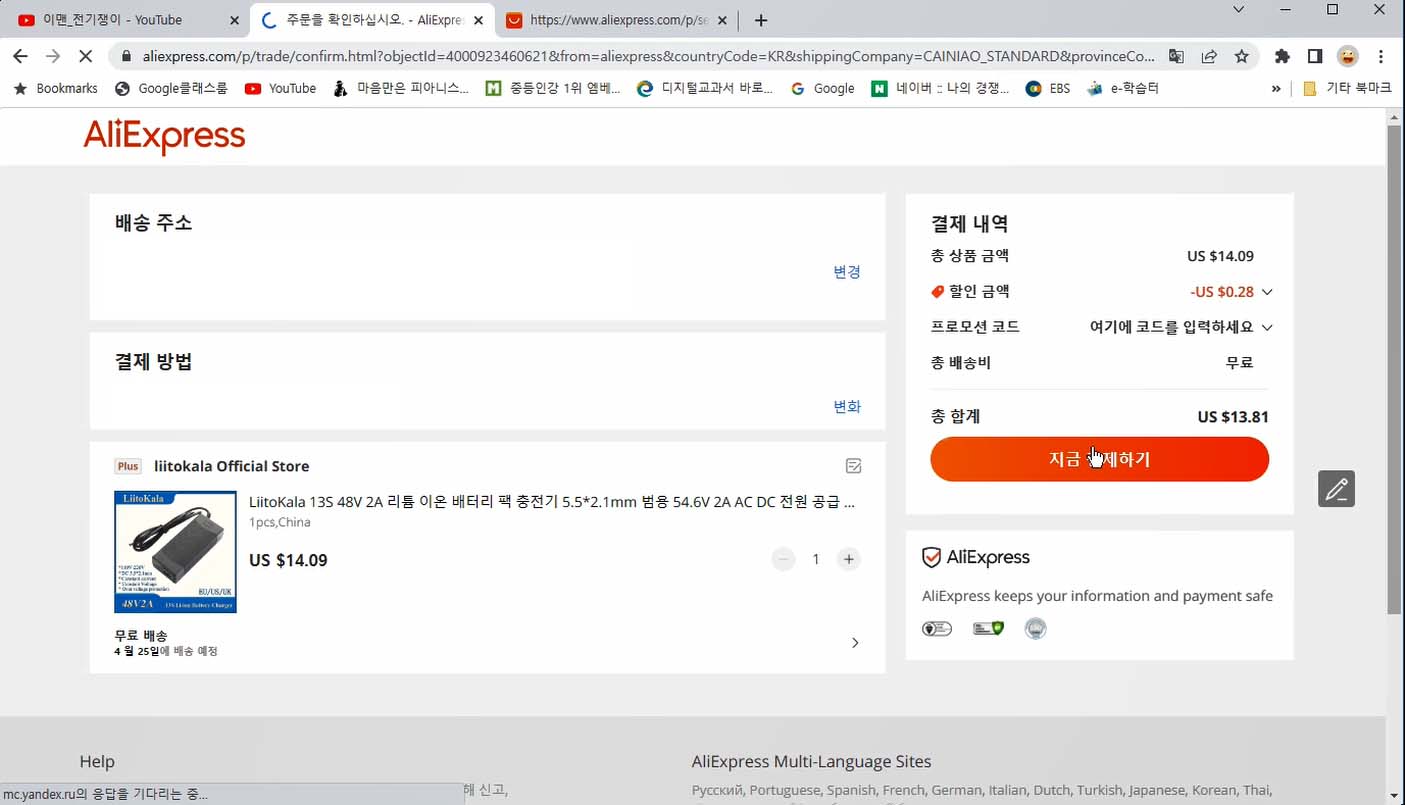
Task: Click the address bar URL
Action: tap(648, 56)
